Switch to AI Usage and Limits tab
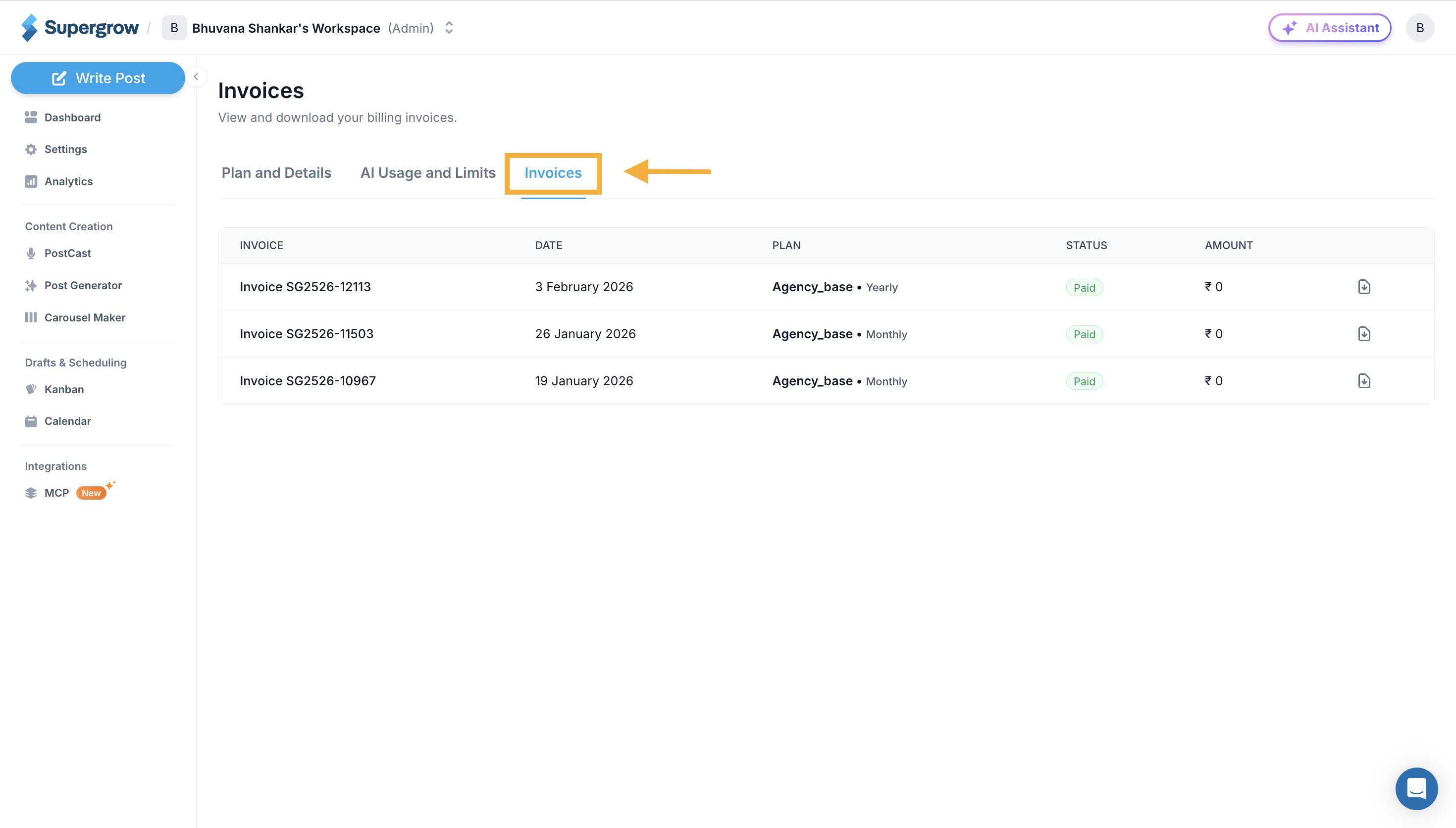Screen dimensions: 1456x828 [428, 173]
